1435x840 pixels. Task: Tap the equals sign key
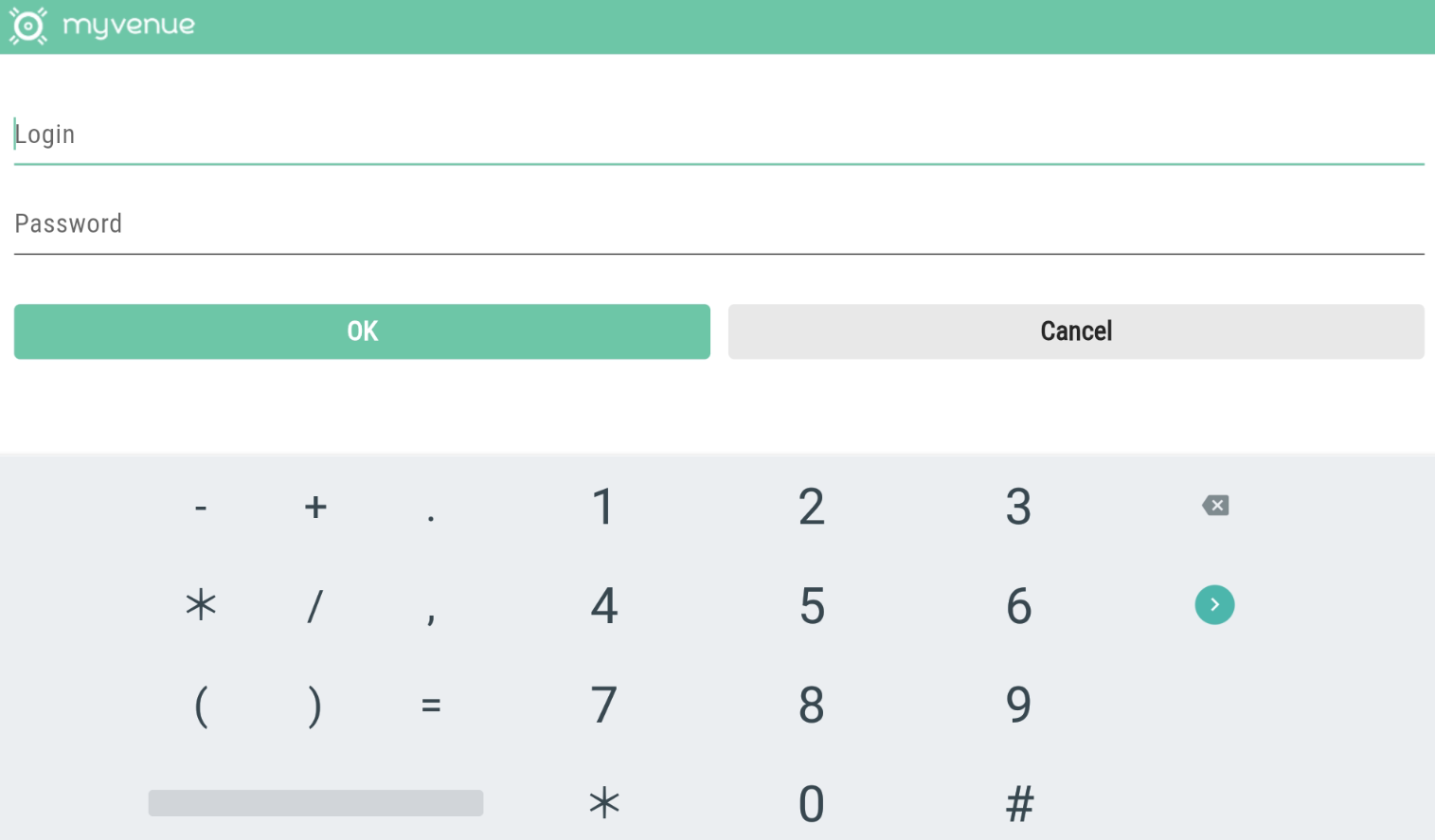pyautogui.click(x=431, y=705)
